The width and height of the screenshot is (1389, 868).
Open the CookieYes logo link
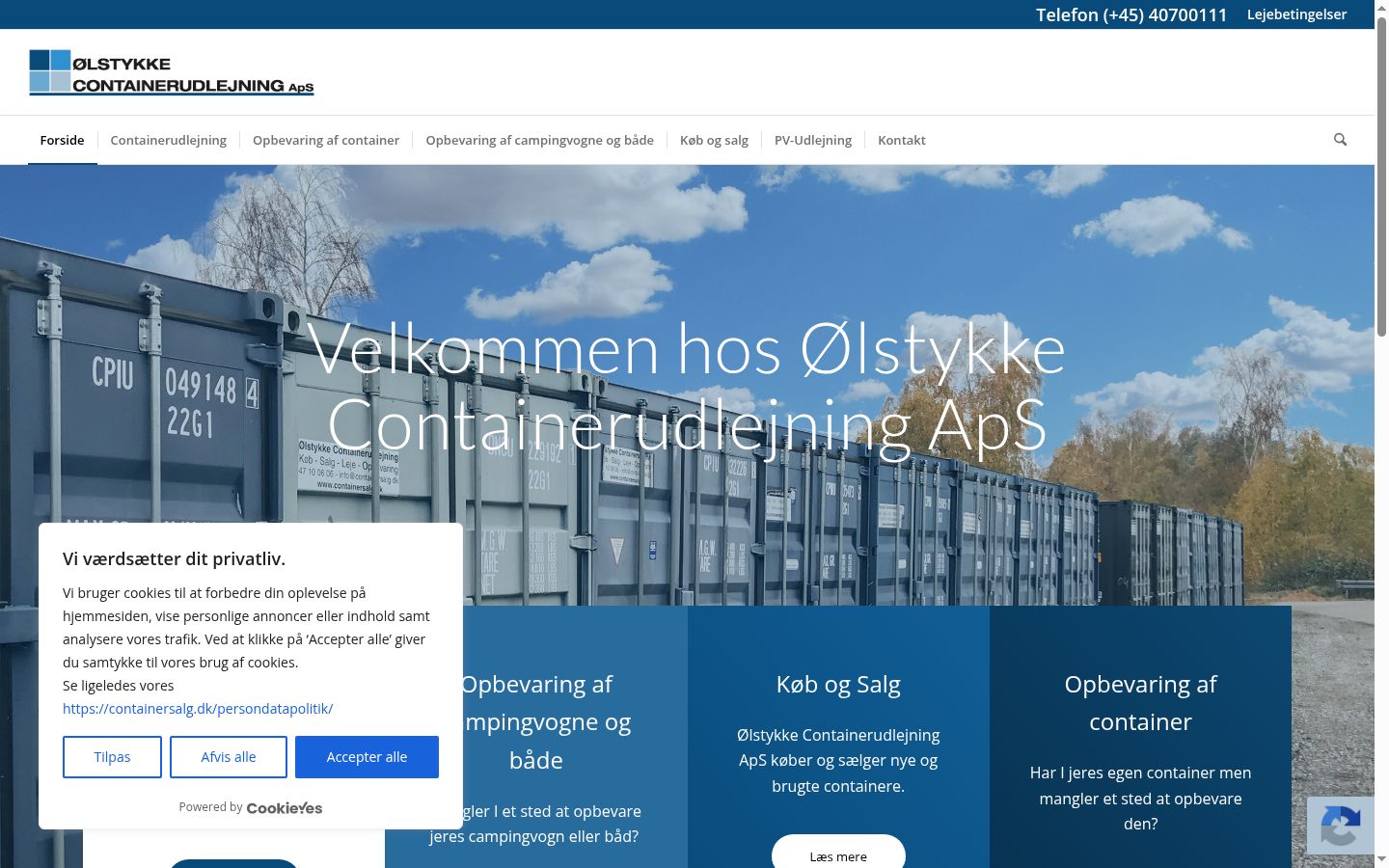285,808
